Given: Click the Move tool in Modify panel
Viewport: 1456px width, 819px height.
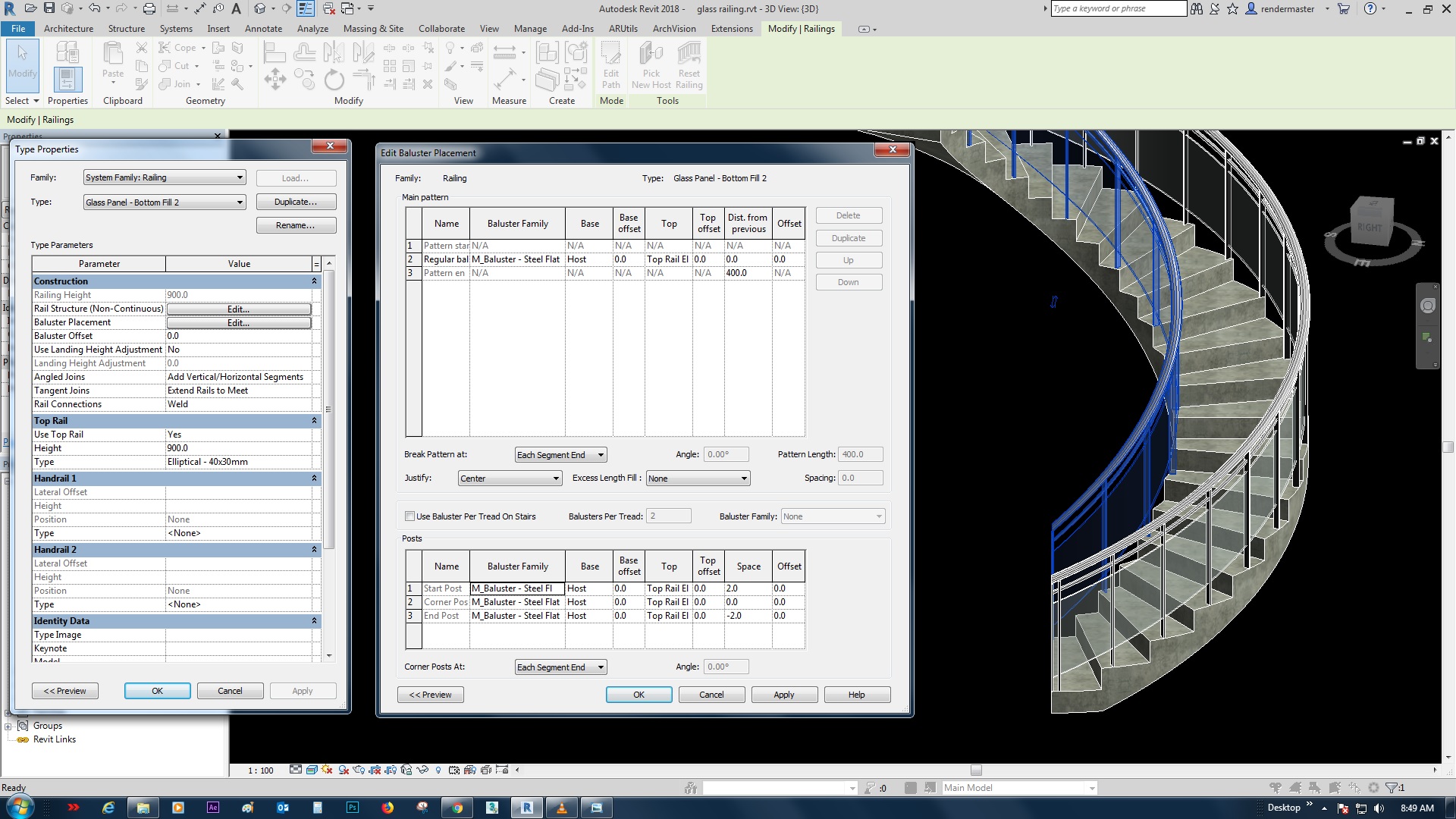Looking at the screenshot, I should (275, 79).
